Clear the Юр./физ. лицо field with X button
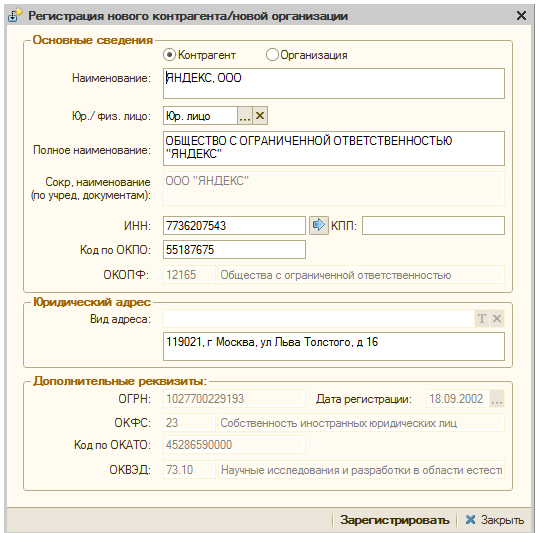This screenshot has height=533, width=536. tap(260, 116)
